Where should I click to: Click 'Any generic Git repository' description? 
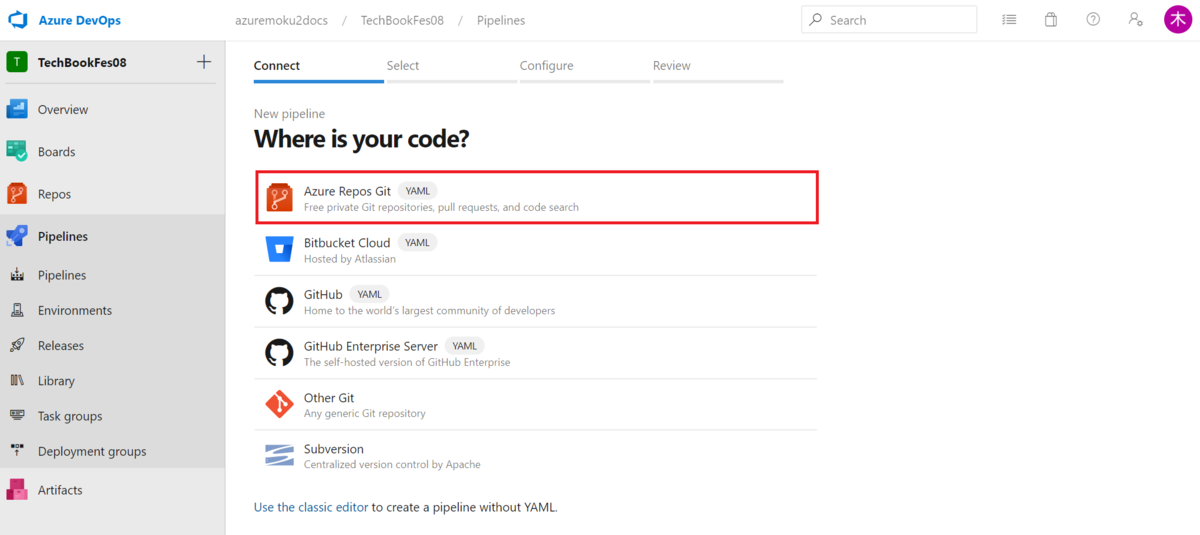[365, 413]
